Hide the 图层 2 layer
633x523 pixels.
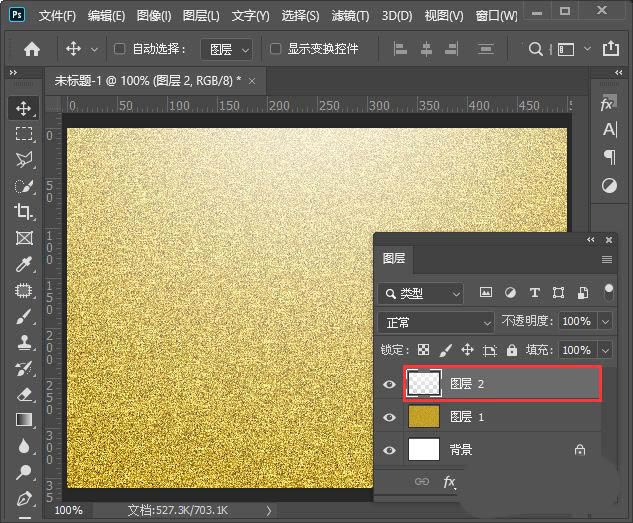[x=389, y=384]
